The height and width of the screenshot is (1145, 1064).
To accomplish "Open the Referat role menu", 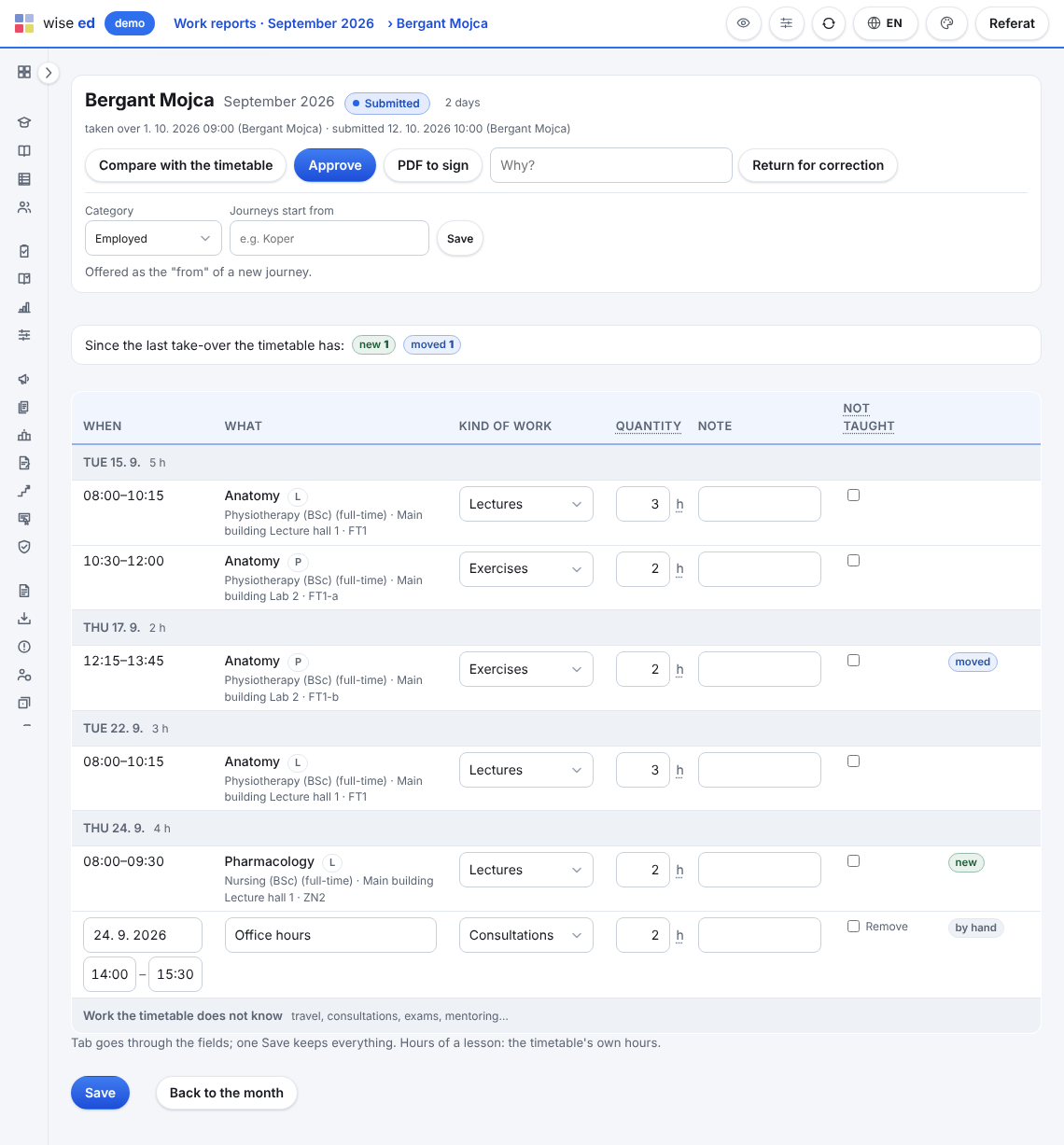I will point(1012,23).
